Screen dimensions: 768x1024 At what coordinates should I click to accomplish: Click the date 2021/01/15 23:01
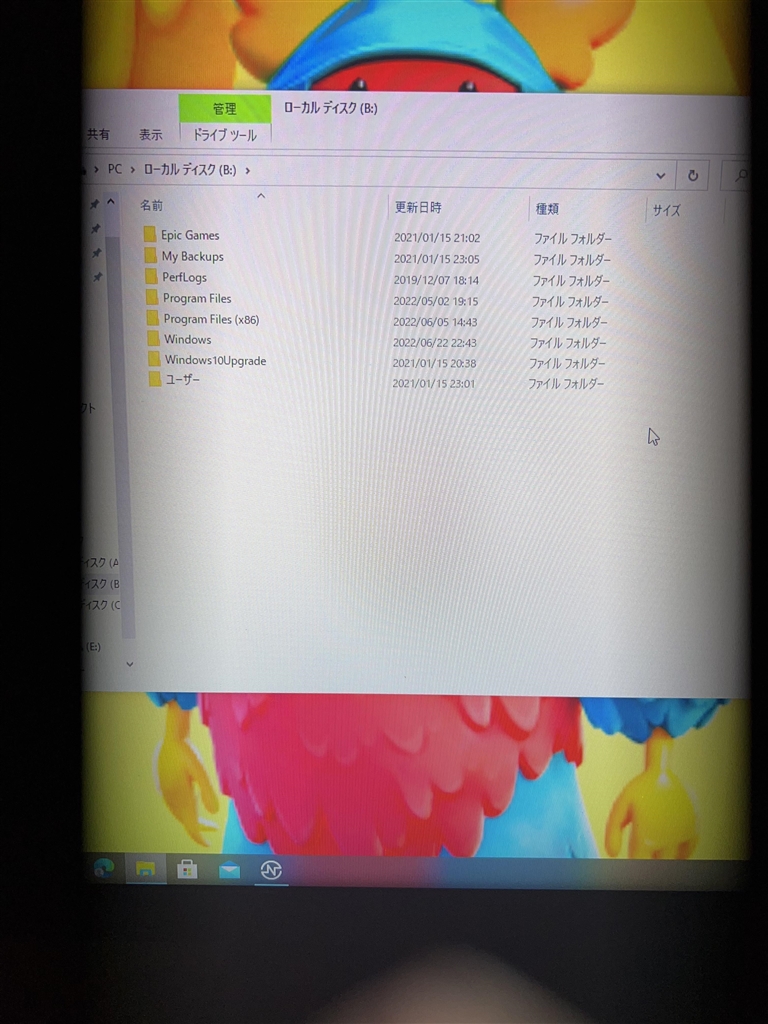point(434,383)
